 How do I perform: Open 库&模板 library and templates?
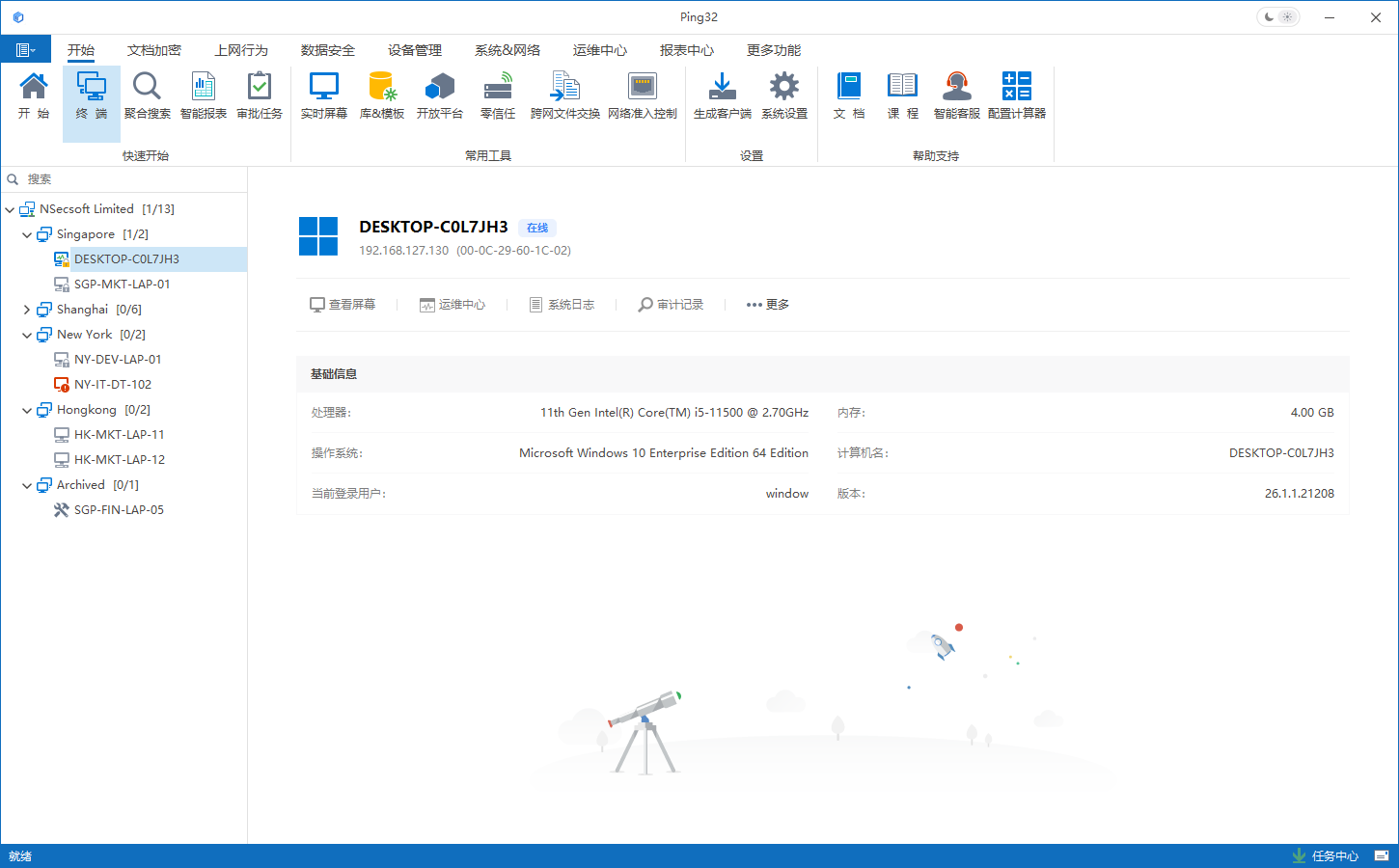tap(382, 95)
